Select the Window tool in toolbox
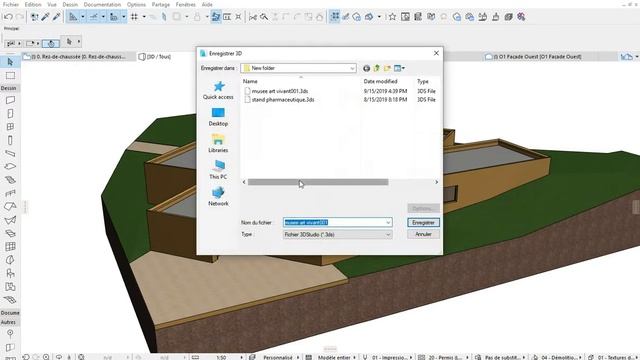 10,127
